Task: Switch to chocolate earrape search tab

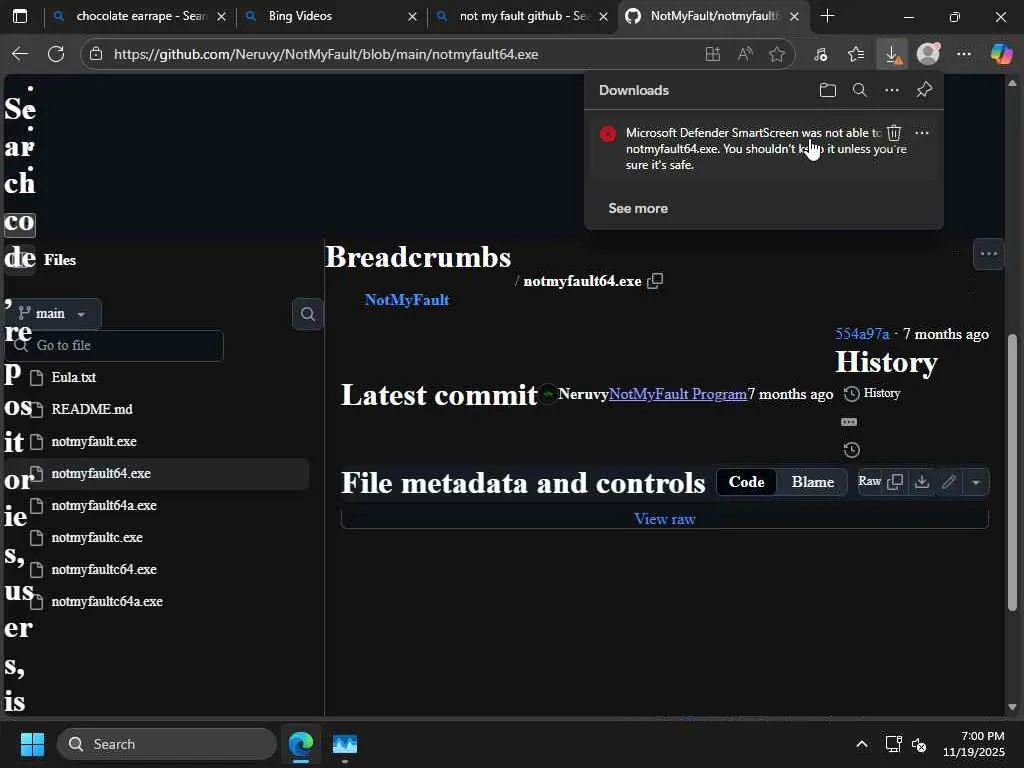Action: coord(138,16)
